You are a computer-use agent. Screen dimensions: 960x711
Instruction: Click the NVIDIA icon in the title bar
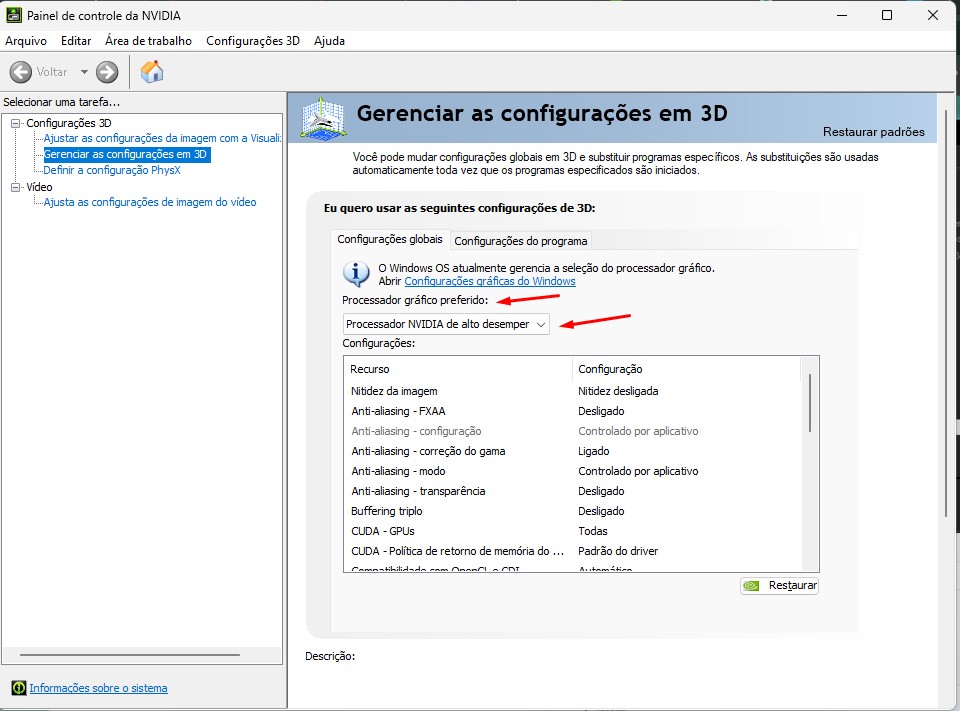pyautogui.click(x=13, y=14)
